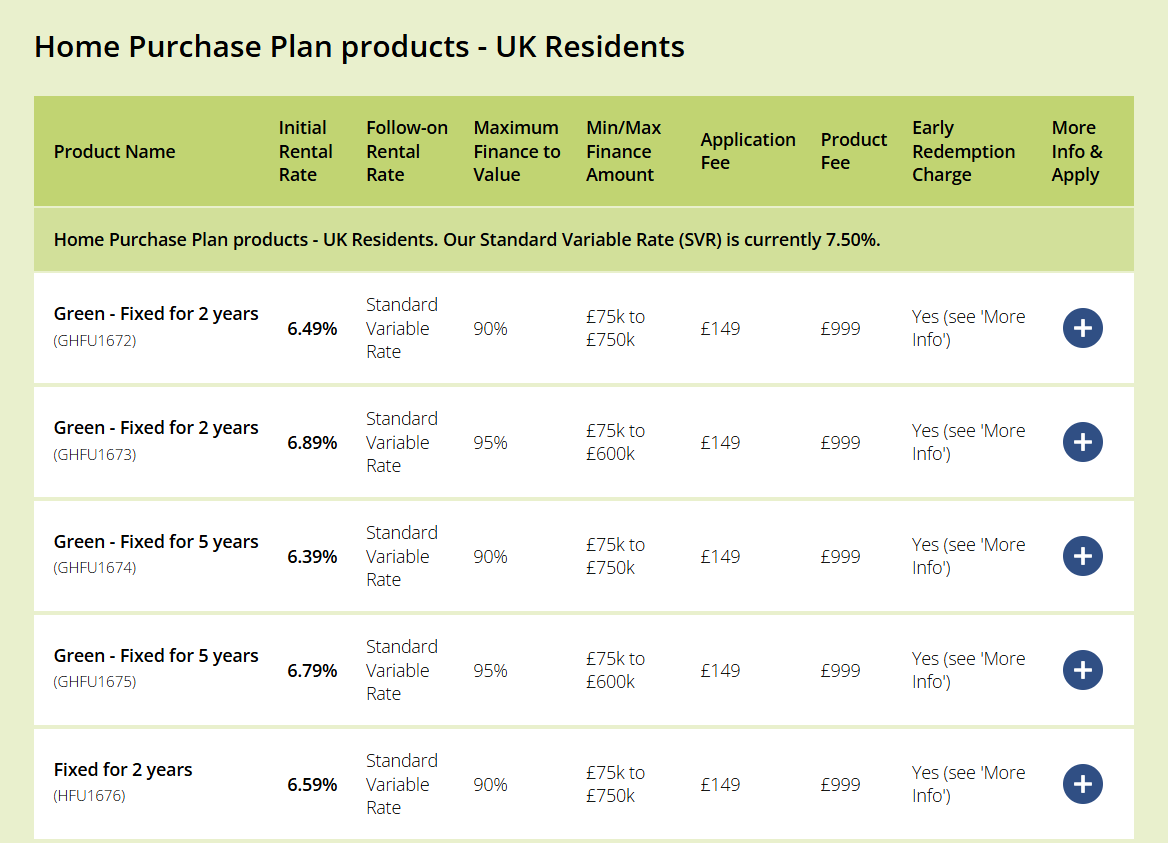Image resolution: width=1168 pixels, height=843 pixels.
Task: Click the page title 'Home Purchase Plan products'
Action: coord(359,46)
